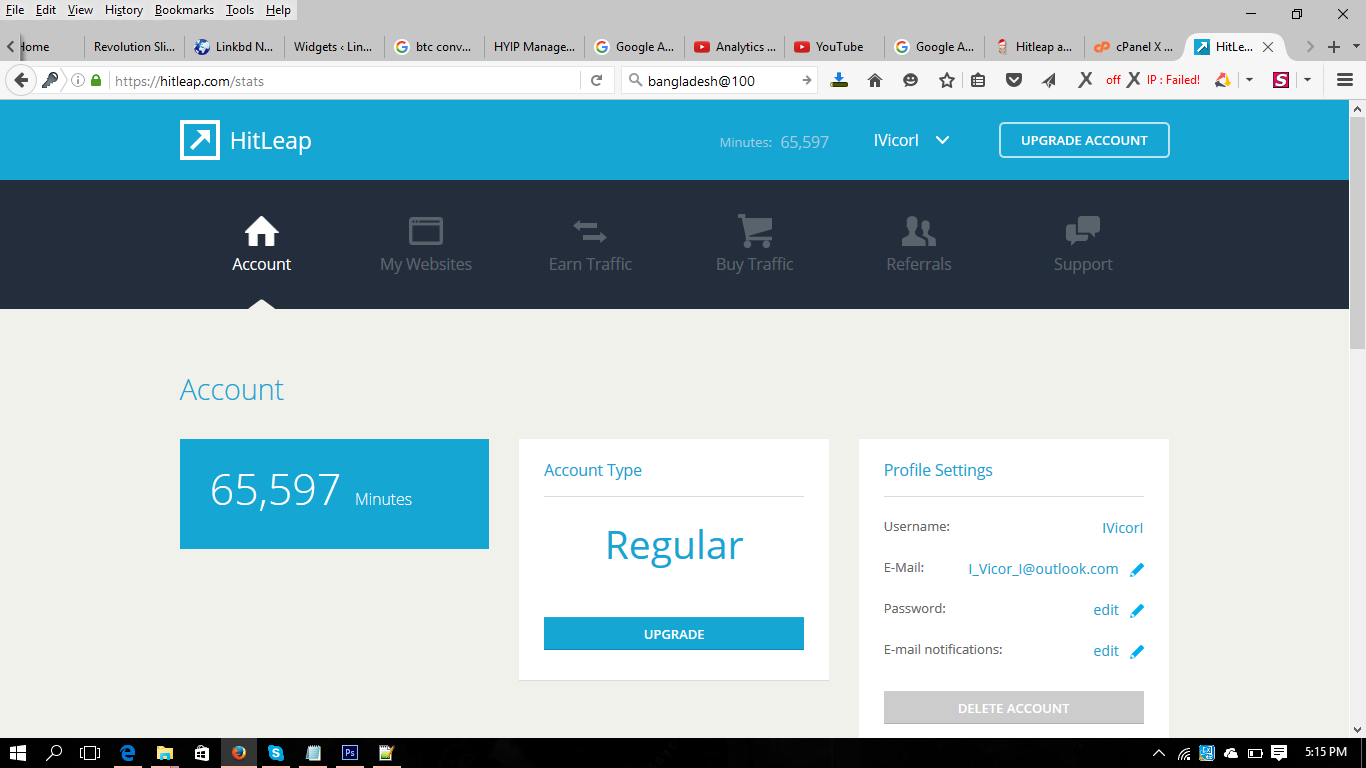The image size is (1366, 768).
Task: Click the UPGRADE ACCOUNT button
Action: (1084, 140)
